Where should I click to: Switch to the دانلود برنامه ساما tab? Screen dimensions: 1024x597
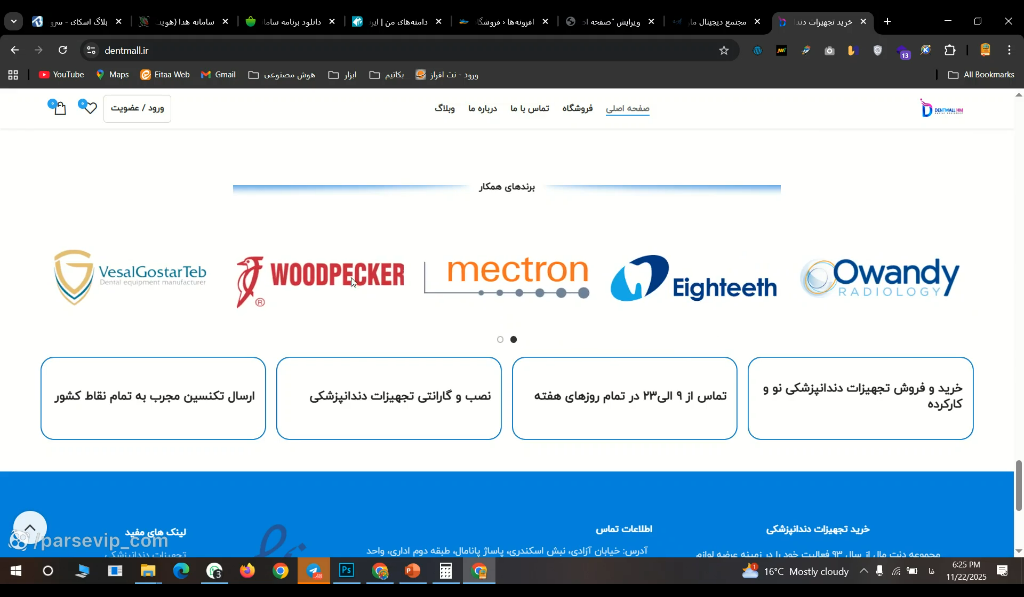tap(291, 22)
